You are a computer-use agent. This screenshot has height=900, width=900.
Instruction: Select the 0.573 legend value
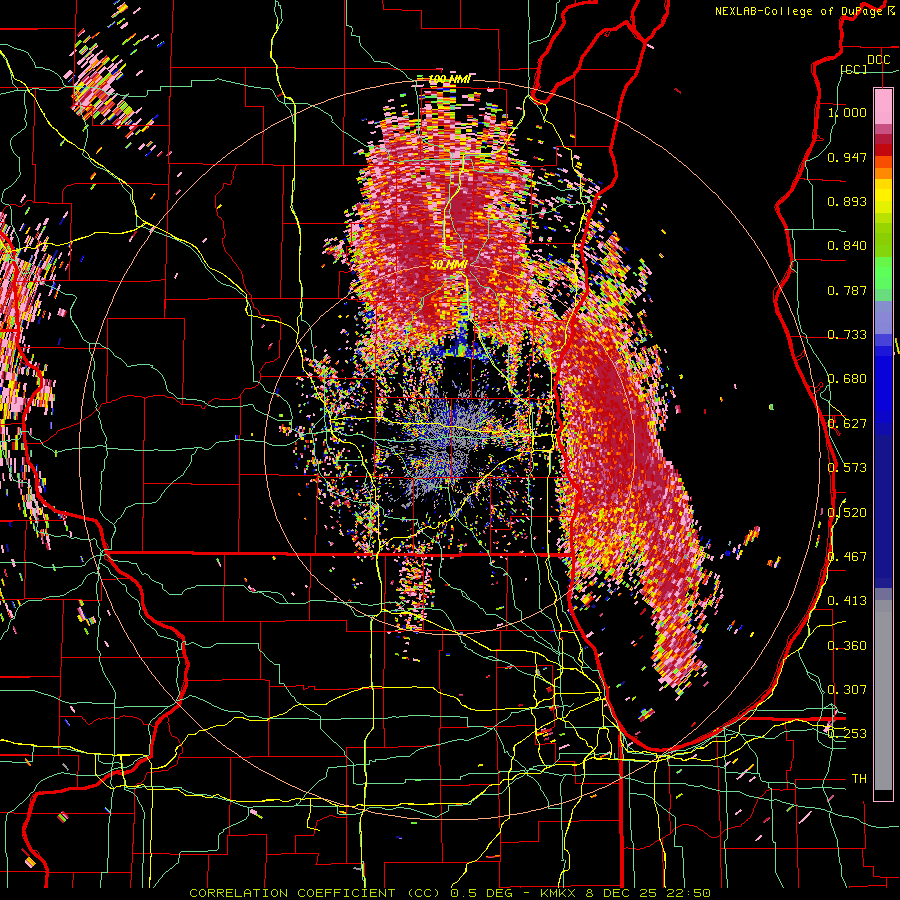click(x=847, y=468)
